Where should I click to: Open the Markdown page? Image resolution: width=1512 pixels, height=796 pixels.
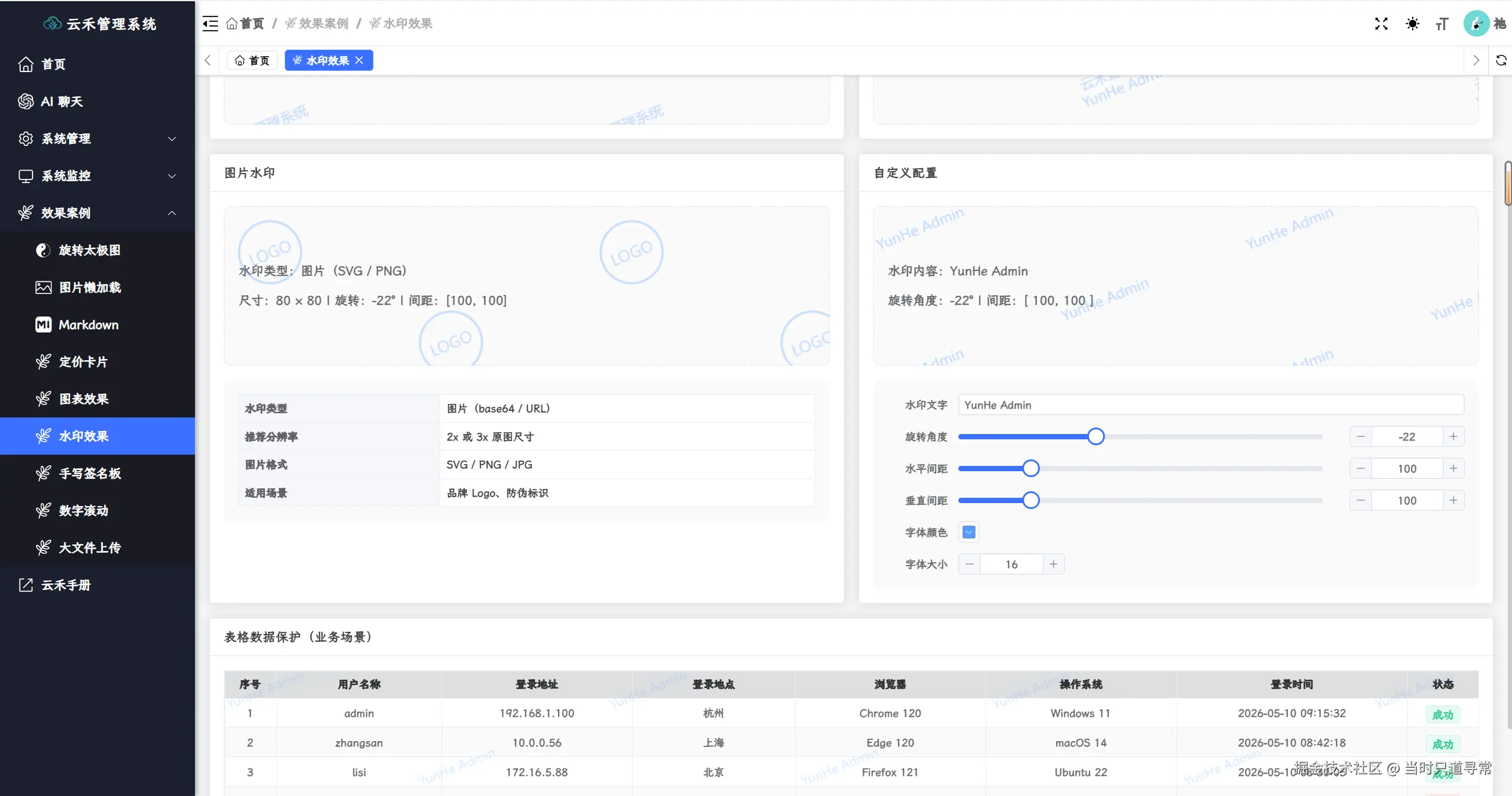coord(97,325)
